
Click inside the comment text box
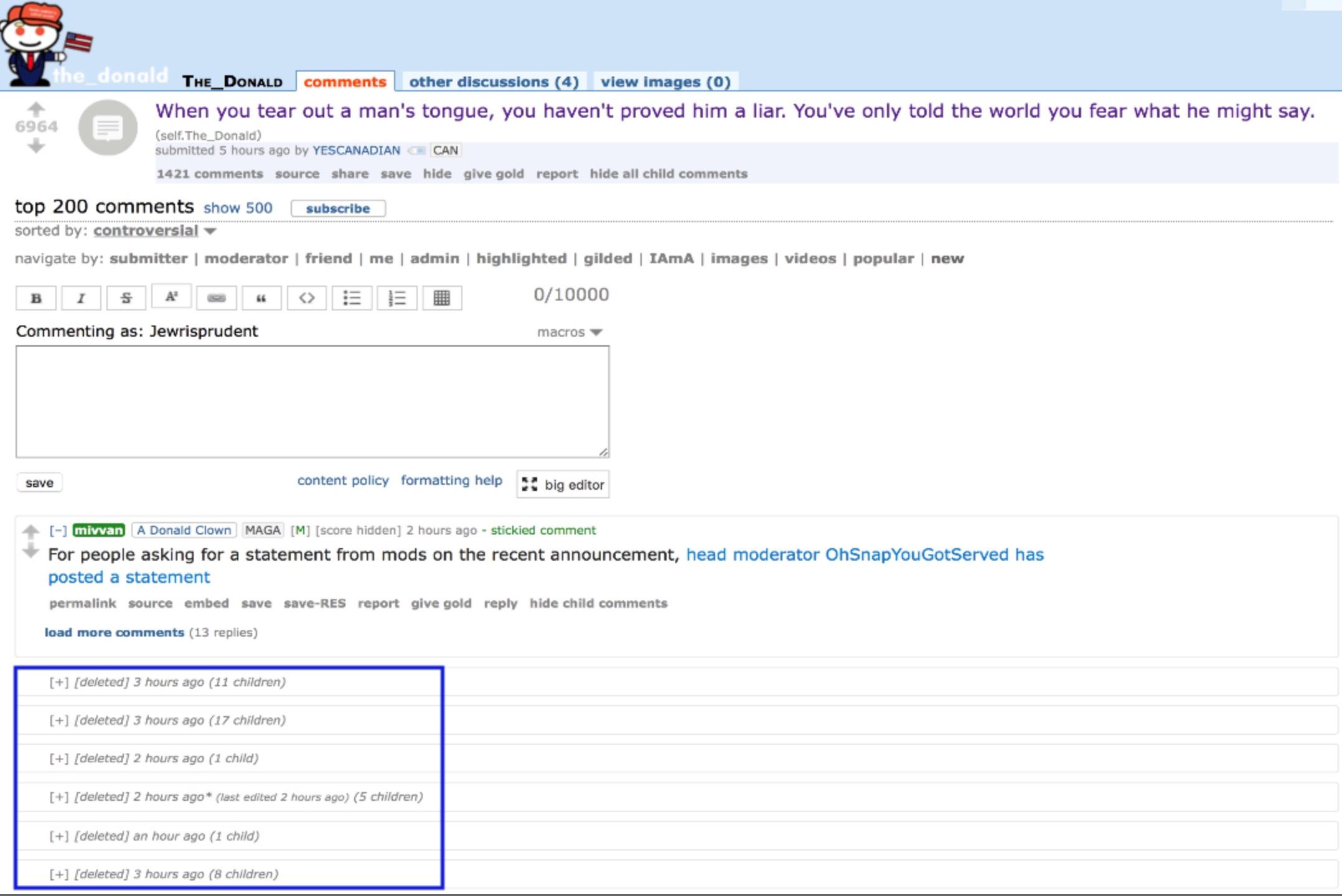312,402
